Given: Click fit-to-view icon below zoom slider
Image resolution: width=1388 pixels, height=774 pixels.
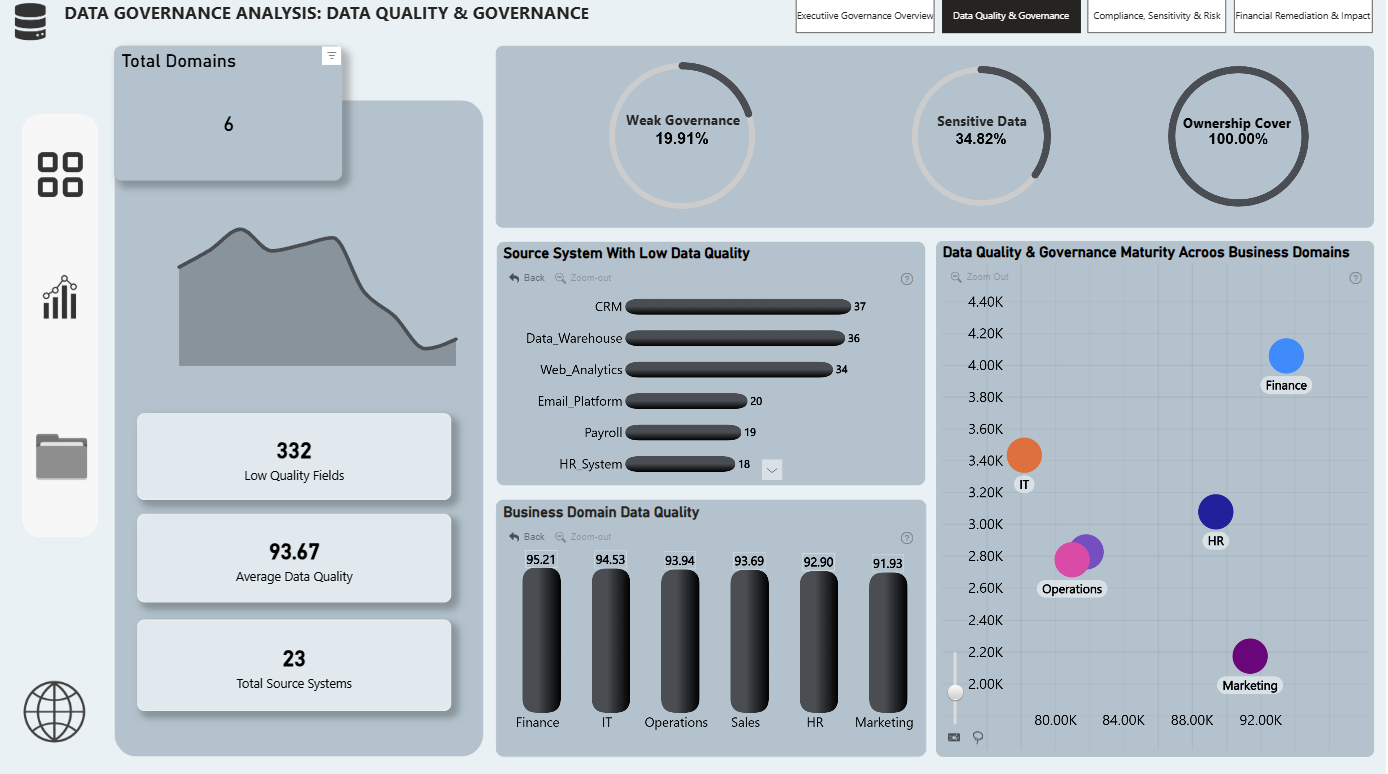Looking at the screenshot, I should (x=954, y=737).
